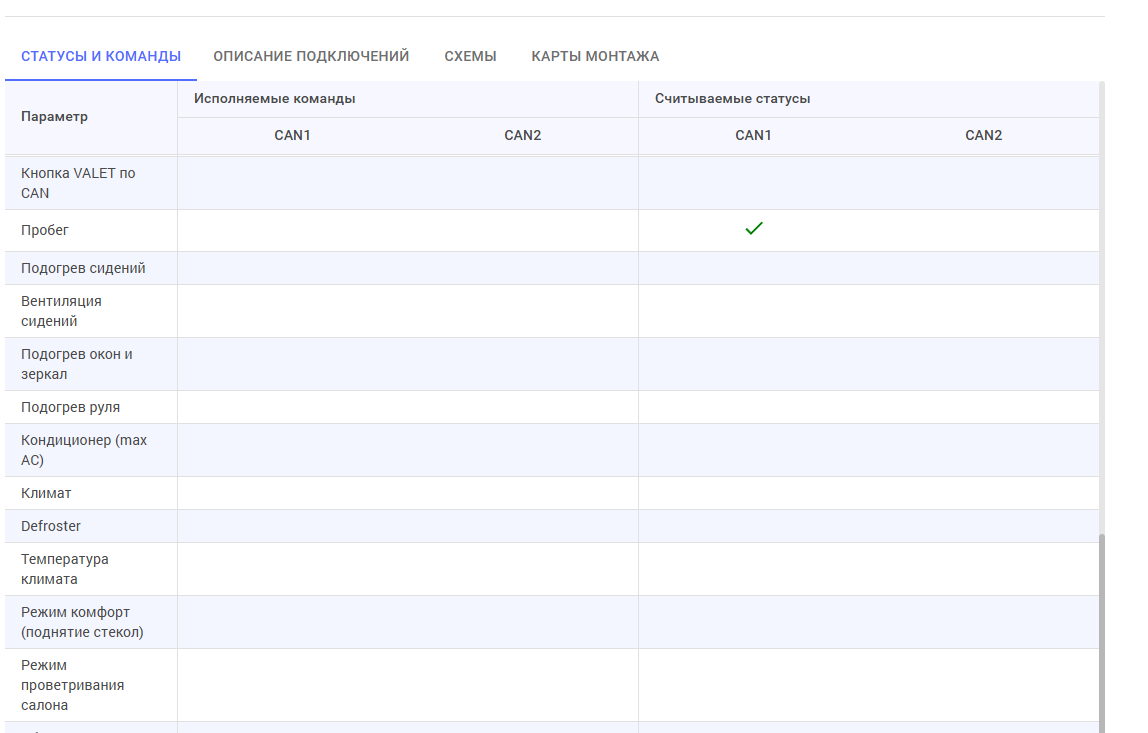Select the Кнопка VALET по CAN row label
This screenshot has height=733, width=1148.
point(78,183)
